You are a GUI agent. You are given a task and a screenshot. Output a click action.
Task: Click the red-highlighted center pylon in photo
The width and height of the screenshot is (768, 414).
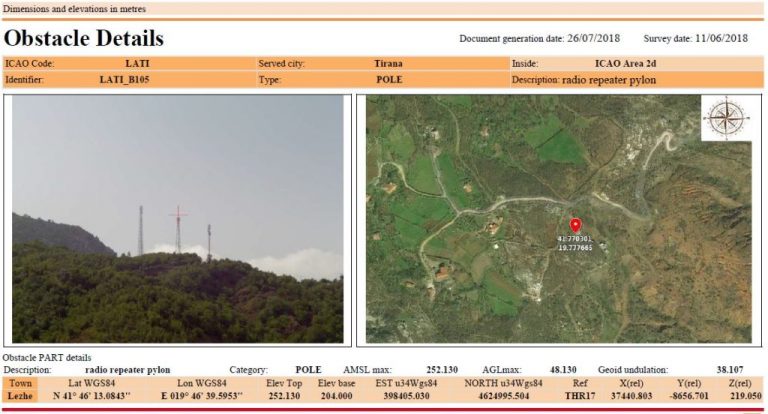(178, 228)
